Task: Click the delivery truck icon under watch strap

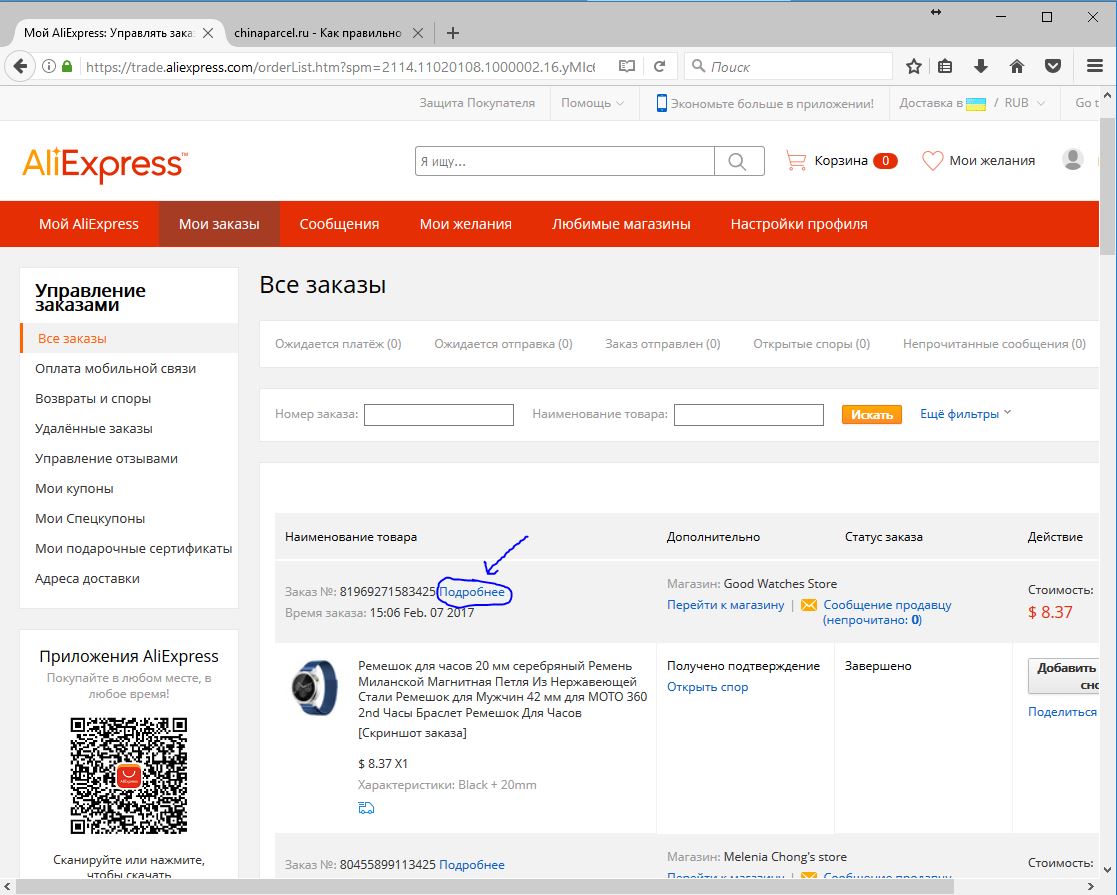Action: (366, 808)
